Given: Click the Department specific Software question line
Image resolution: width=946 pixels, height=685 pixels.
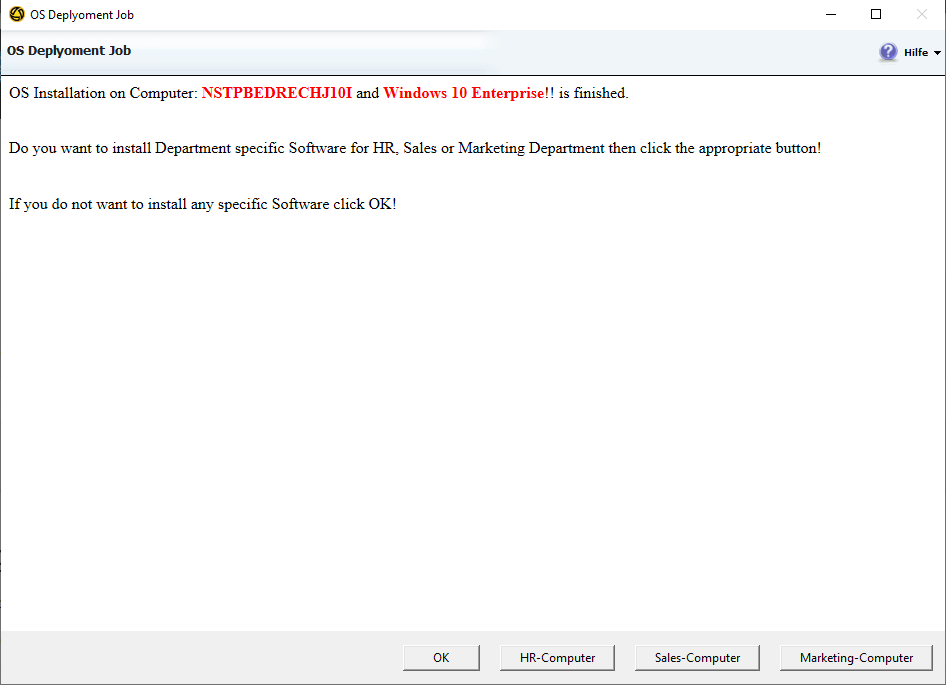Looking at the screenshot, I should [x=415, y=148].
